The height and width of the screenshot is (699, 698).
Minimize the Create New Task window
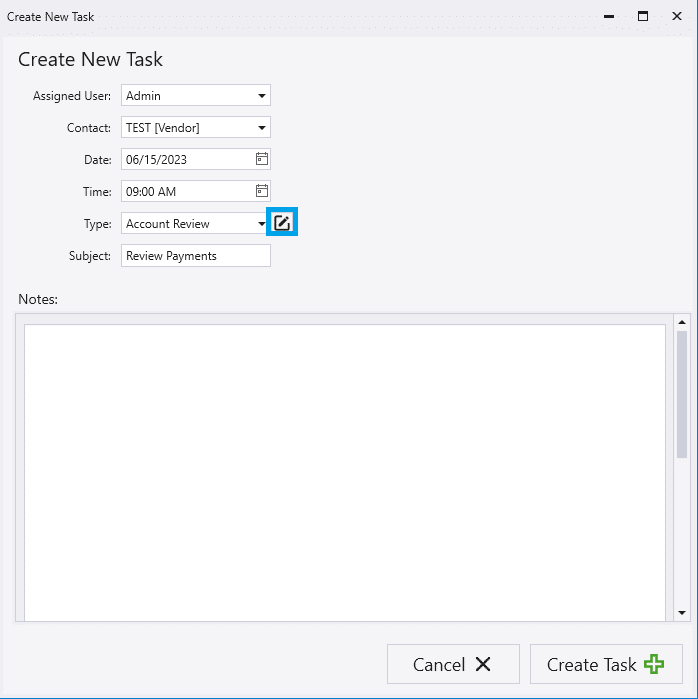(x=607, y=16)
